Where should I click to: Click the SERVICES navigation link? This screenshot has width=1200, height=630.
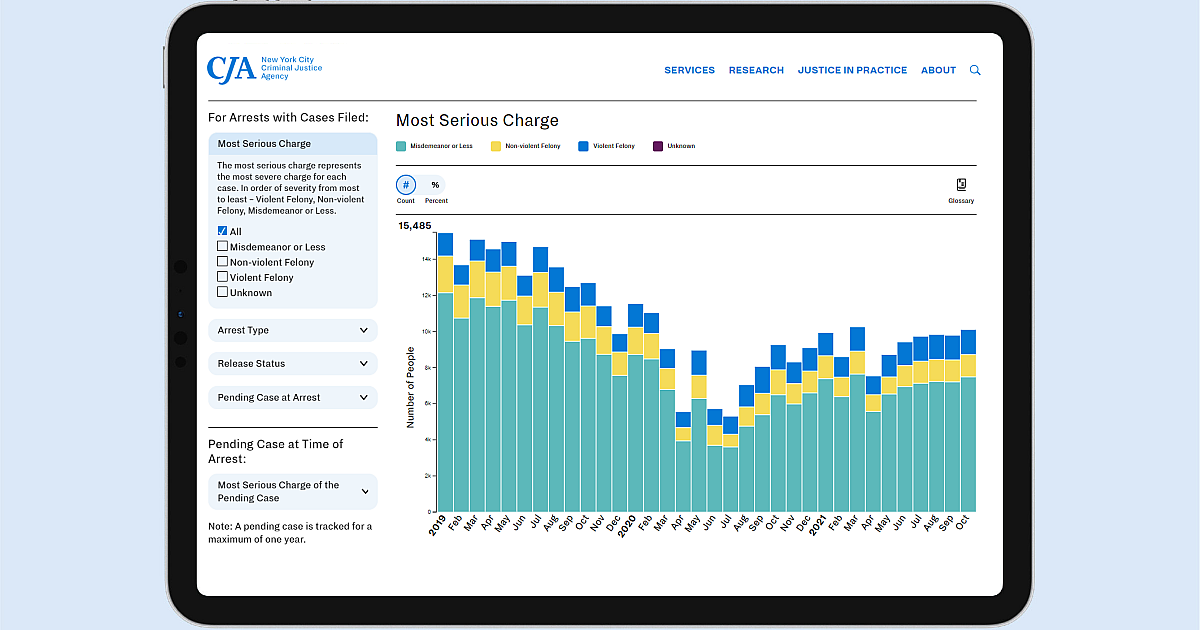[689, 70]
